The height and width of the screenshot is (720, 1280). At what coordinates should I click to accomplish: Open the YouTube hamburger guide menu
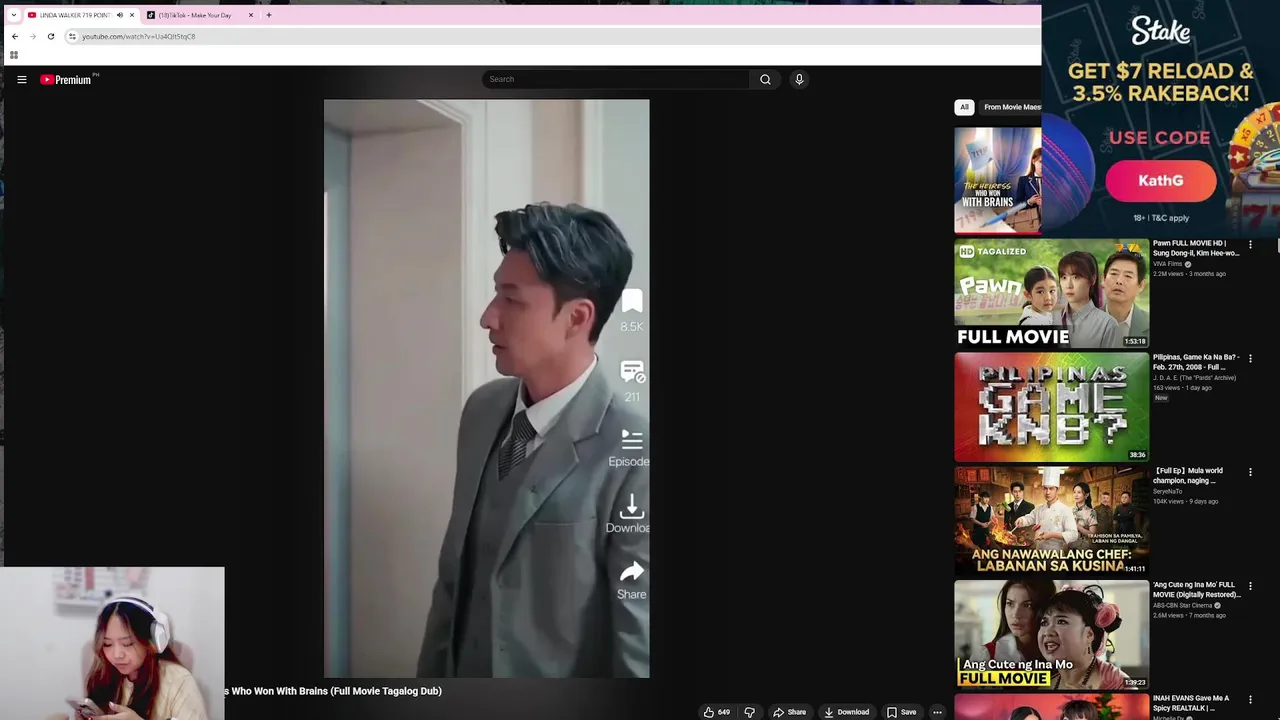click(x=21, y=79)
